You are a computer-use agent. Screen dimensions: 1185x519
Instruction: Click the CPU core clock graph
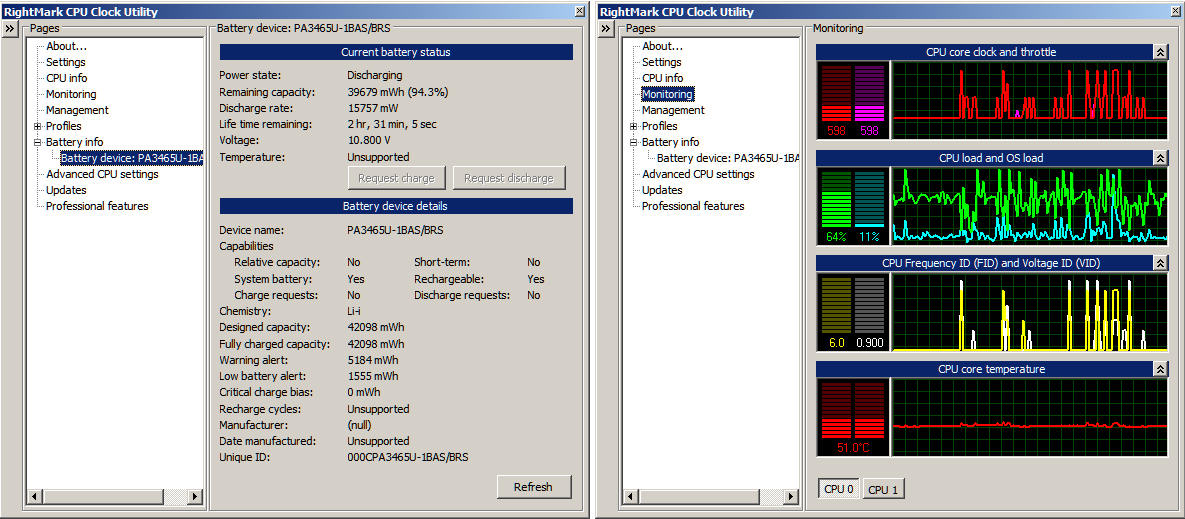(1030, 100)
